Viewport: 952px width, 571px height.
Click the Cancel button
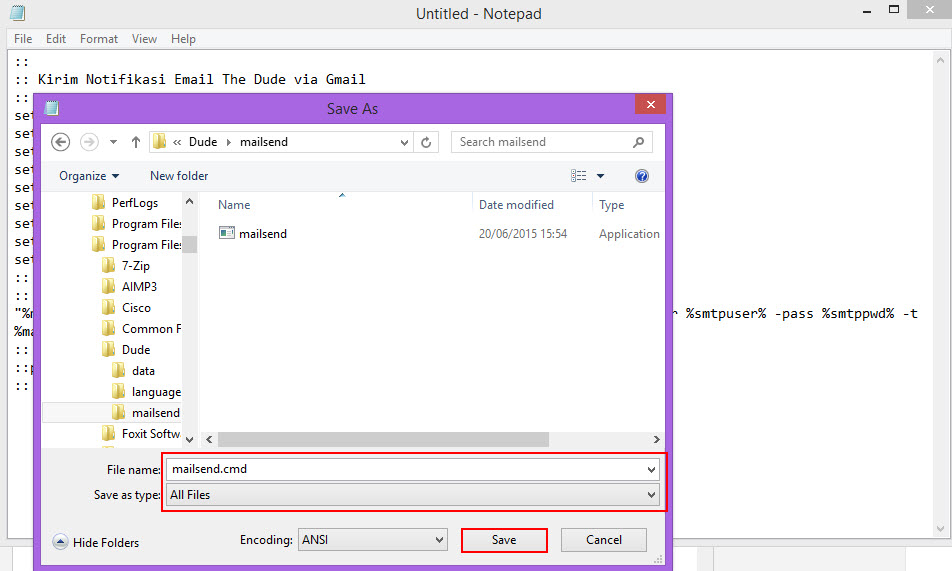[604, 540]
